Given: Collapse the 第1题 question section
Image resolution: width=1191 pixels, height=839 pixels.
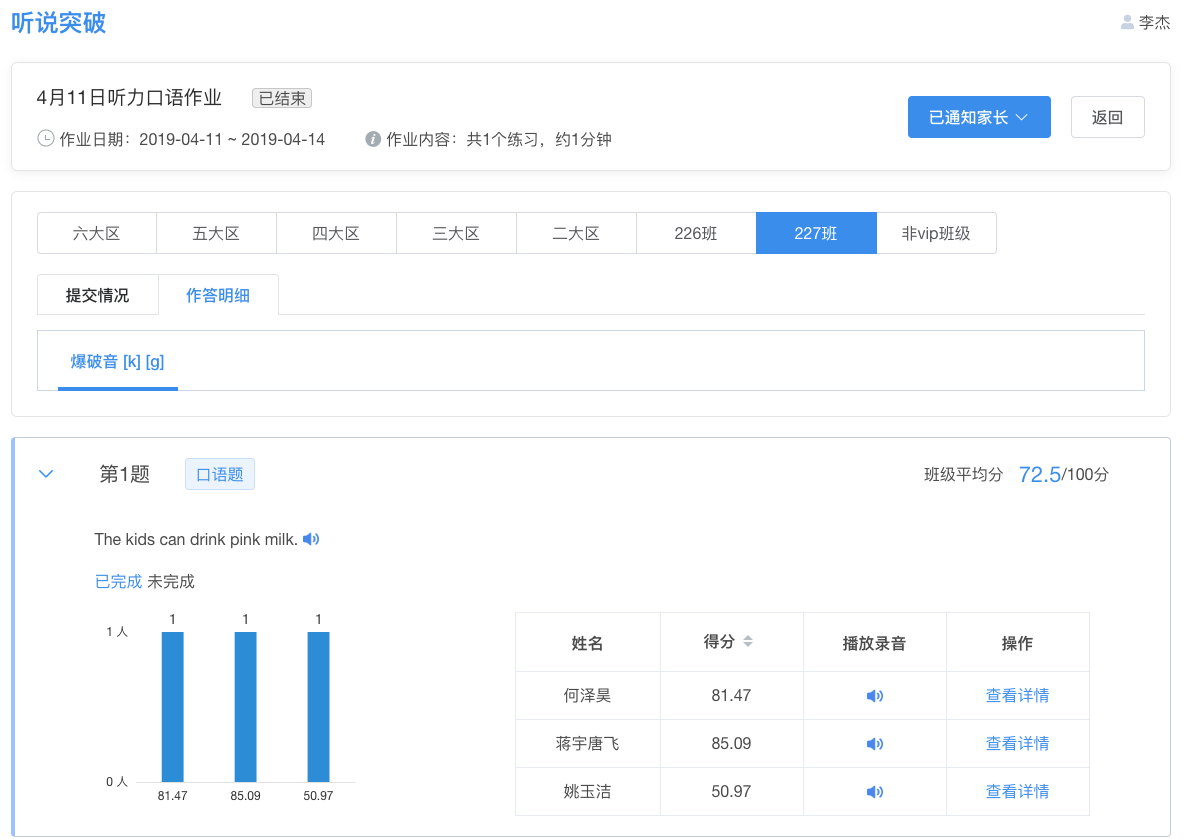Looking at the screenshot, I should 46,474.
